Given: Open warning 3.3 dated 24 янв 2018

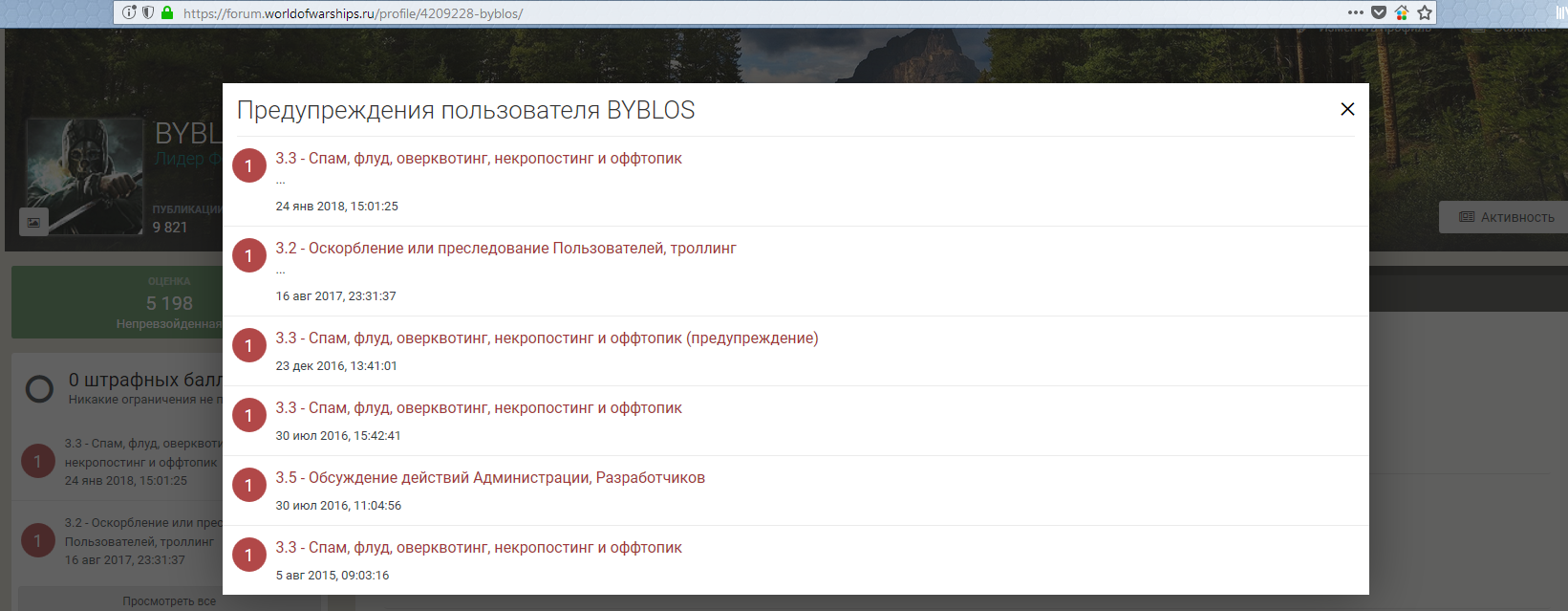Looking at the screenshot, I should tap(478, 159).
